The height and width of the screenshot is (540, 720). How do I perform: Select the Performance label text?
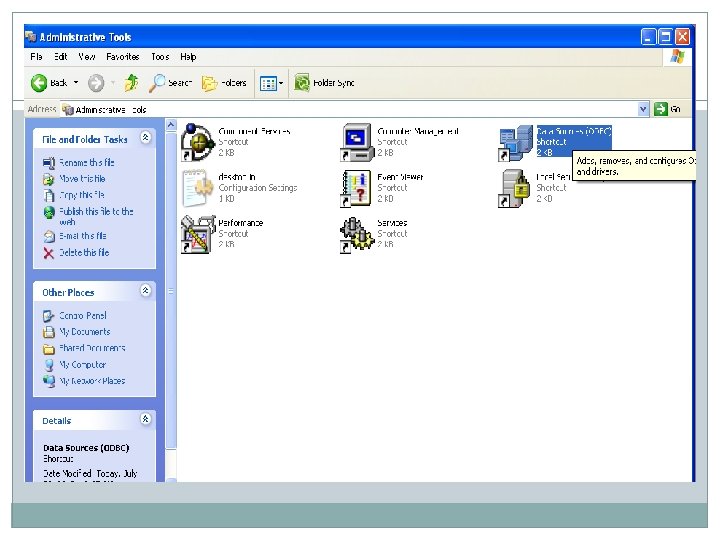click(241, 223)
